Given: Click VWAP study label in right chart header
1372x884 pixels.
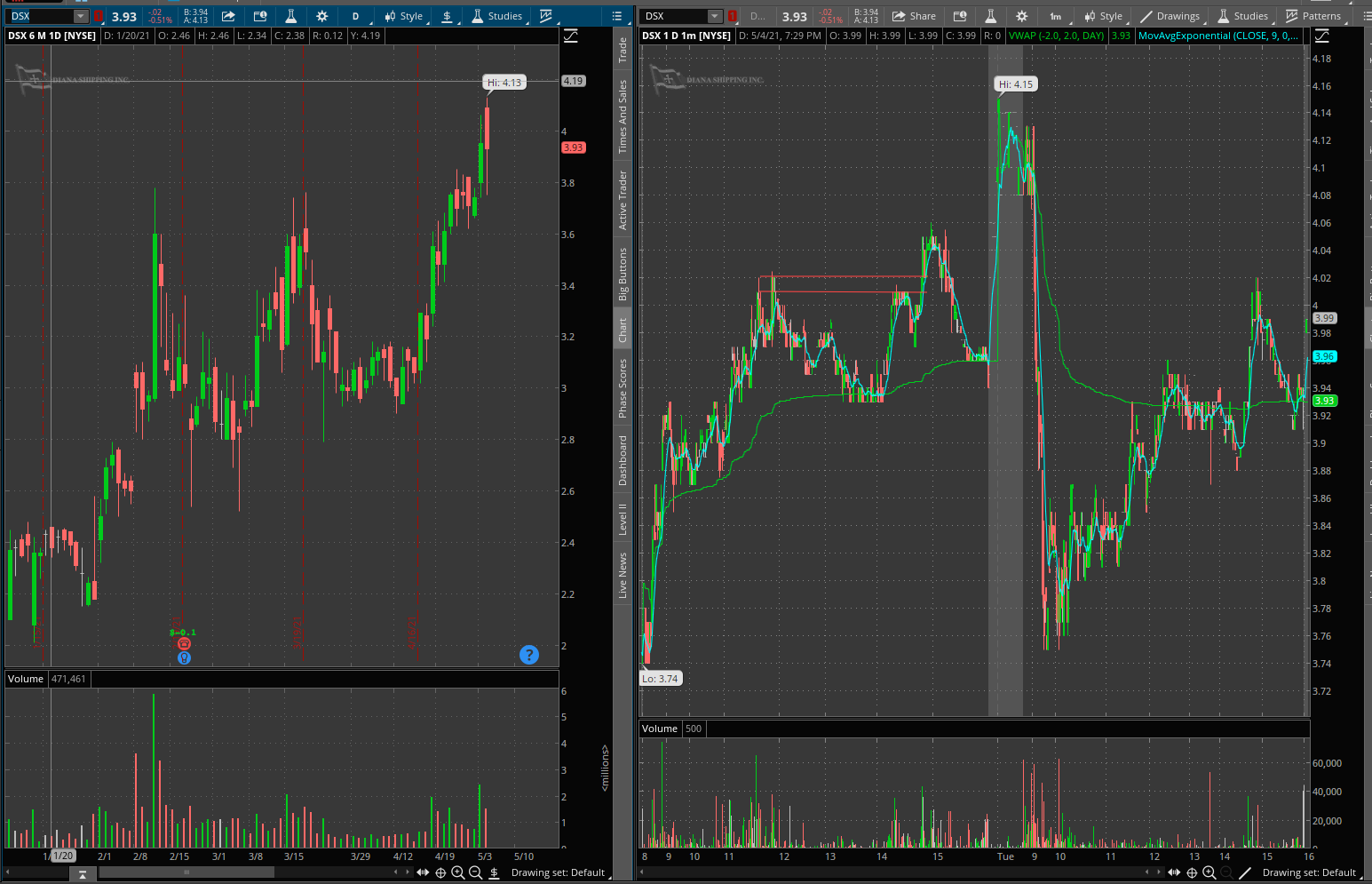Looking at the screenshot, I should 1057,36.
